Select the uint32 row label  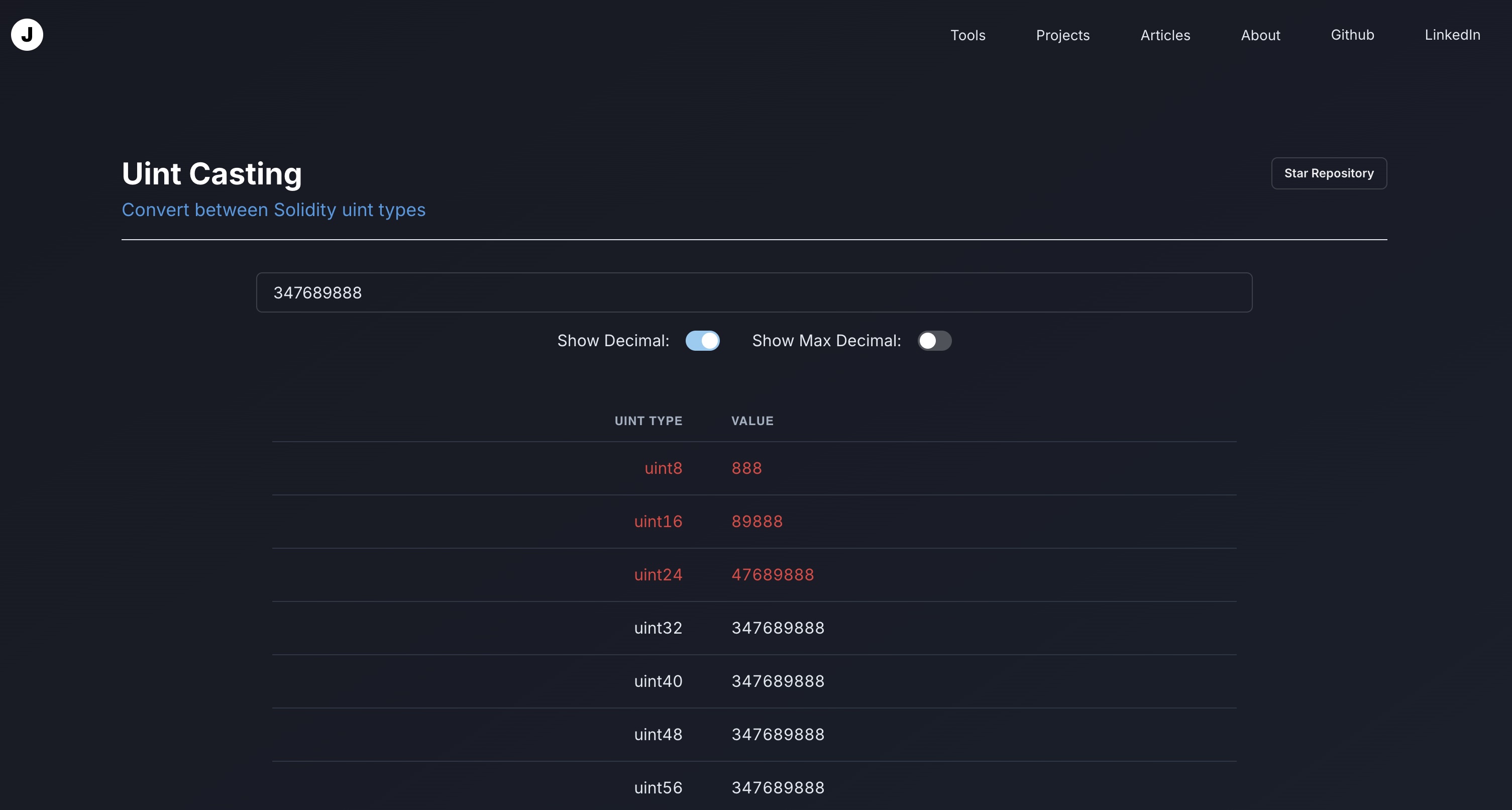[x=658, y=628]
